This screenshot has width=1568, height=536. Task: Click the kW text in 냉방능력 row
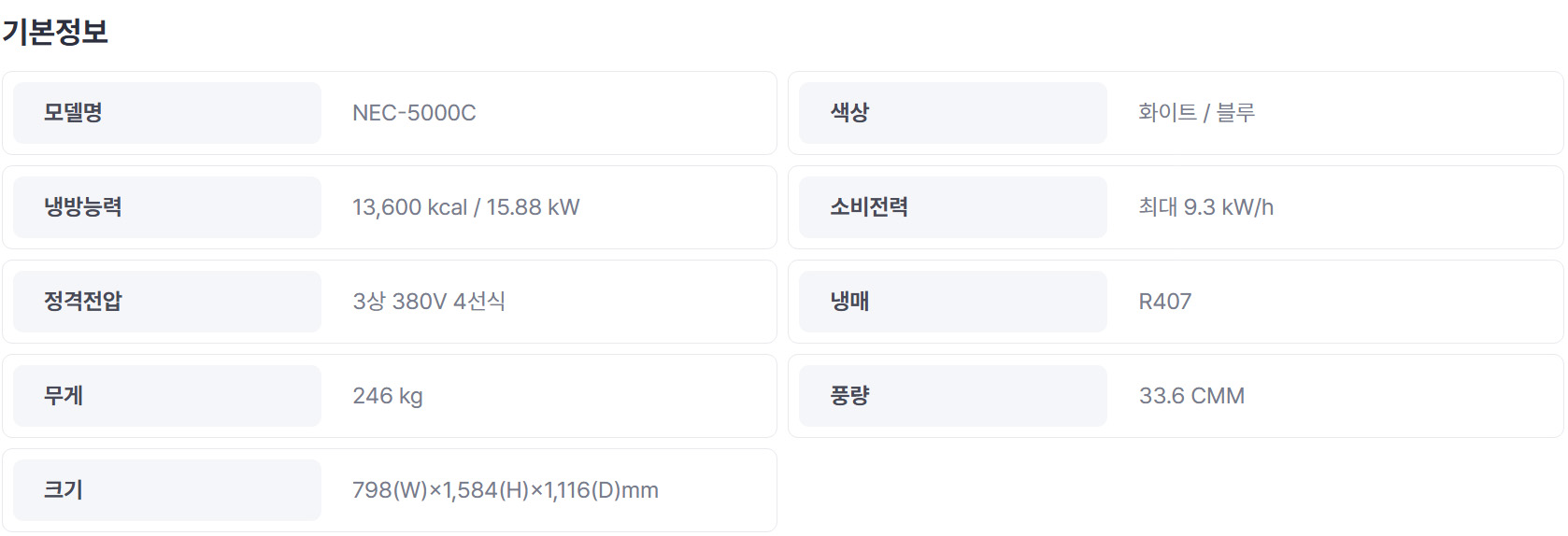[x=563, y=207]
